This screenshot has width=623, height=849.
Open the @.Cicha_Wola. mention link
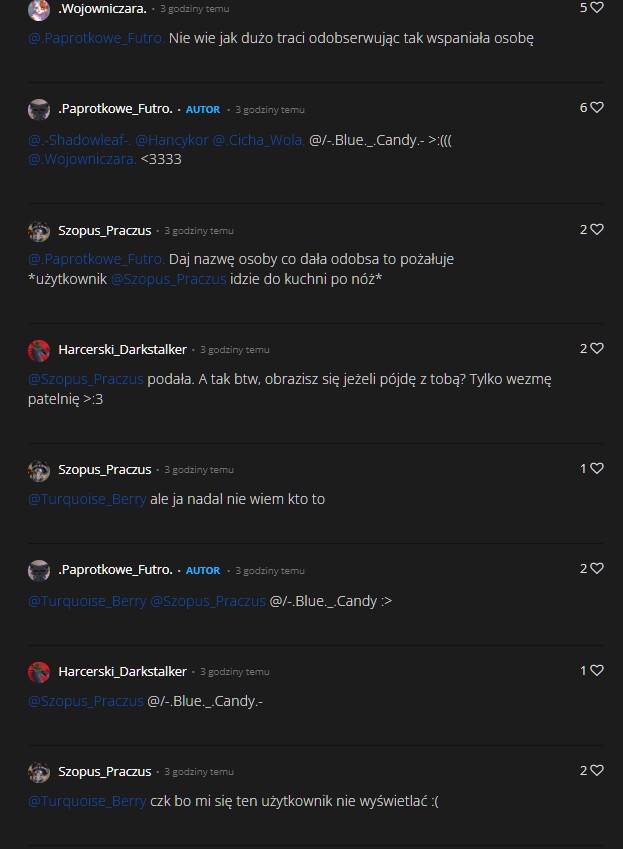pos(258,140)
